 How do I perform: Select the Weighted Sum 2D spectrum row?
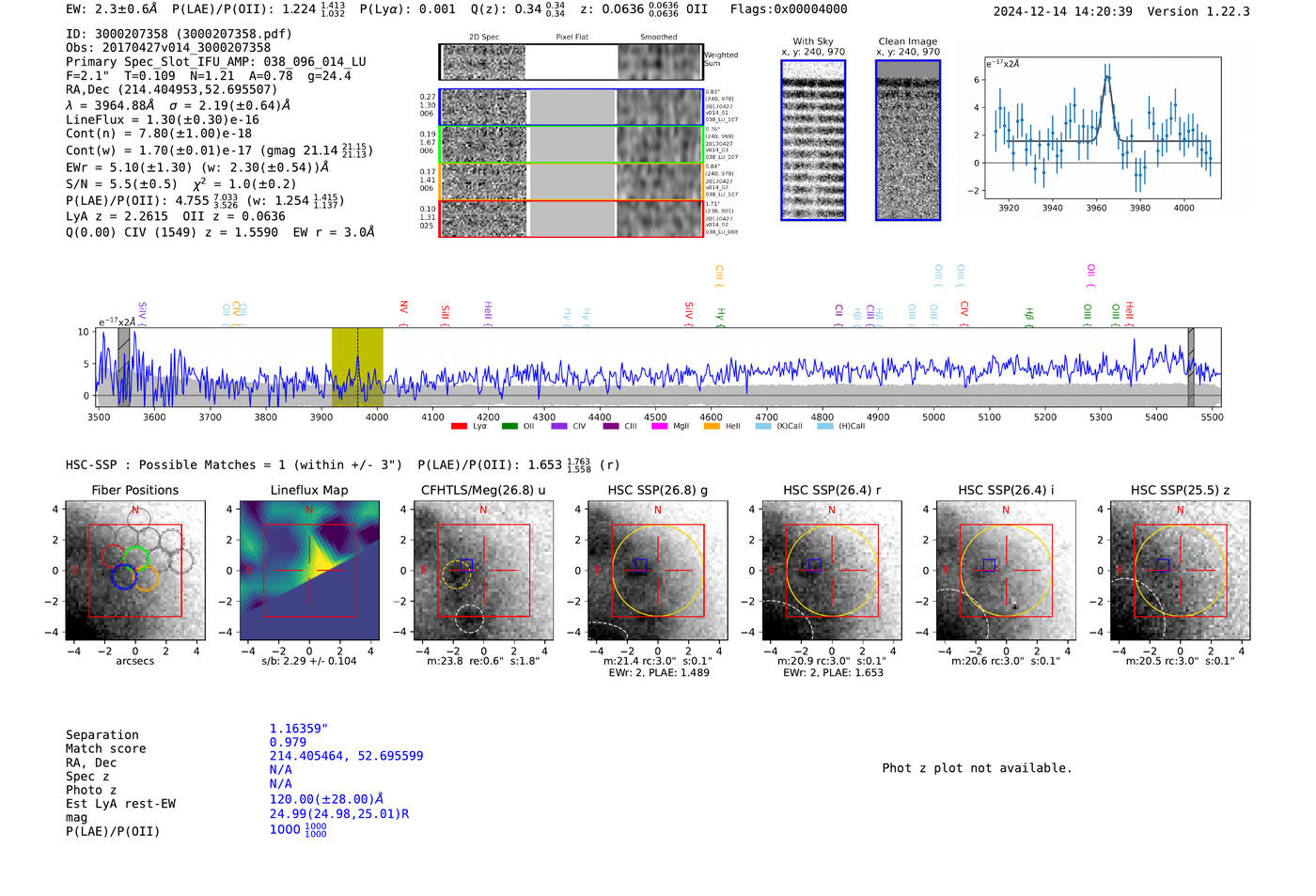point(572,62)
